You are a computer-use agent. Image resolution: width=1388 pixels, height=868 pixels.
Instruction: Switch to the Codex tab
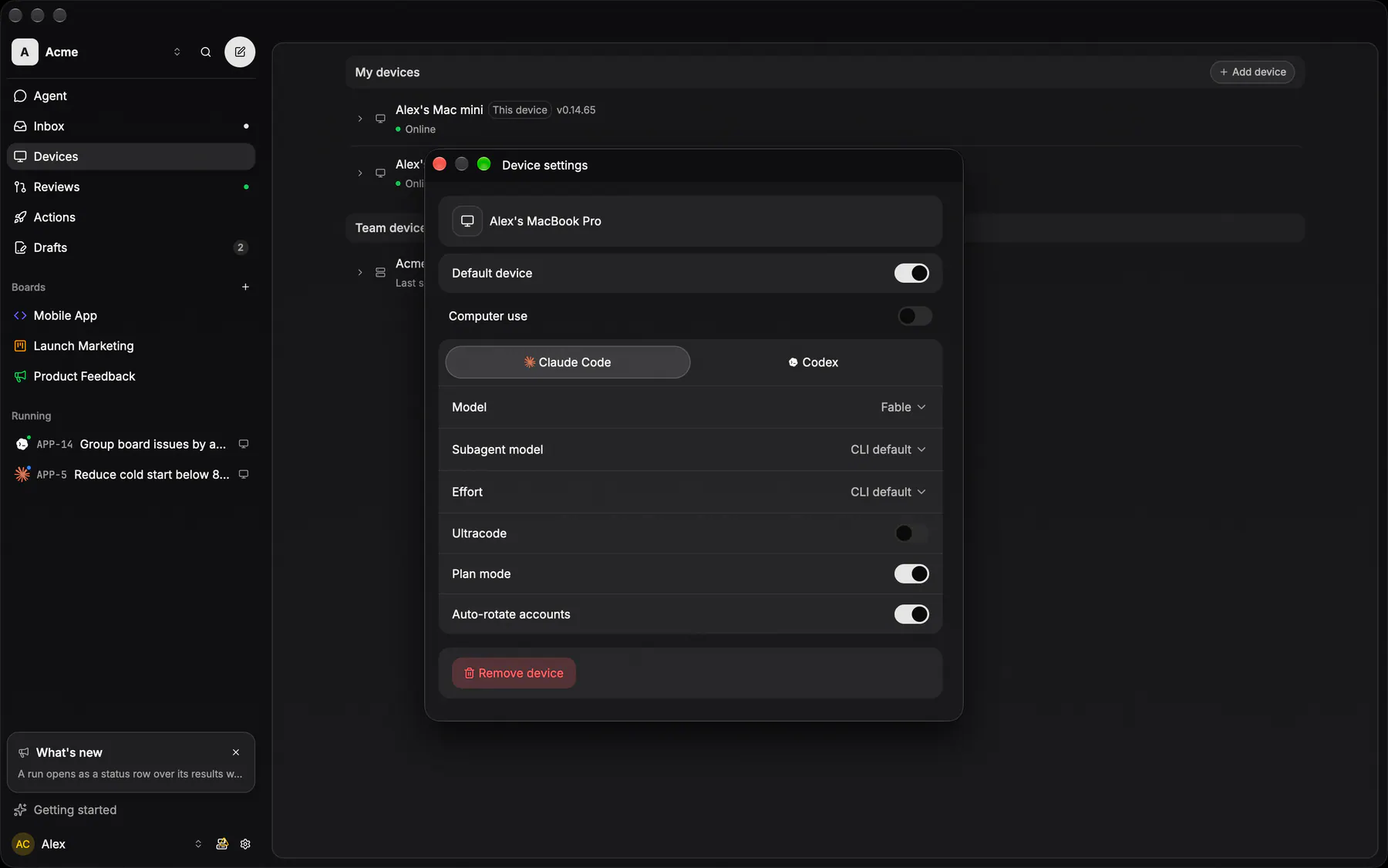(814, 362)
